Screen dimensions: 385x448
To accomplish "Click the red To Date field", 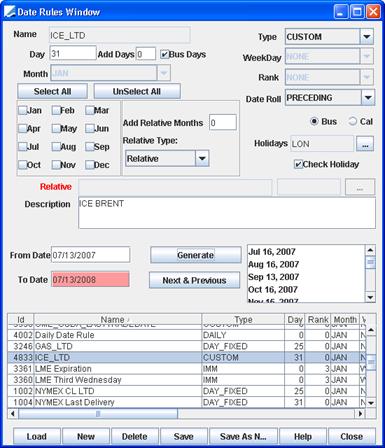I will coord(90,279).
